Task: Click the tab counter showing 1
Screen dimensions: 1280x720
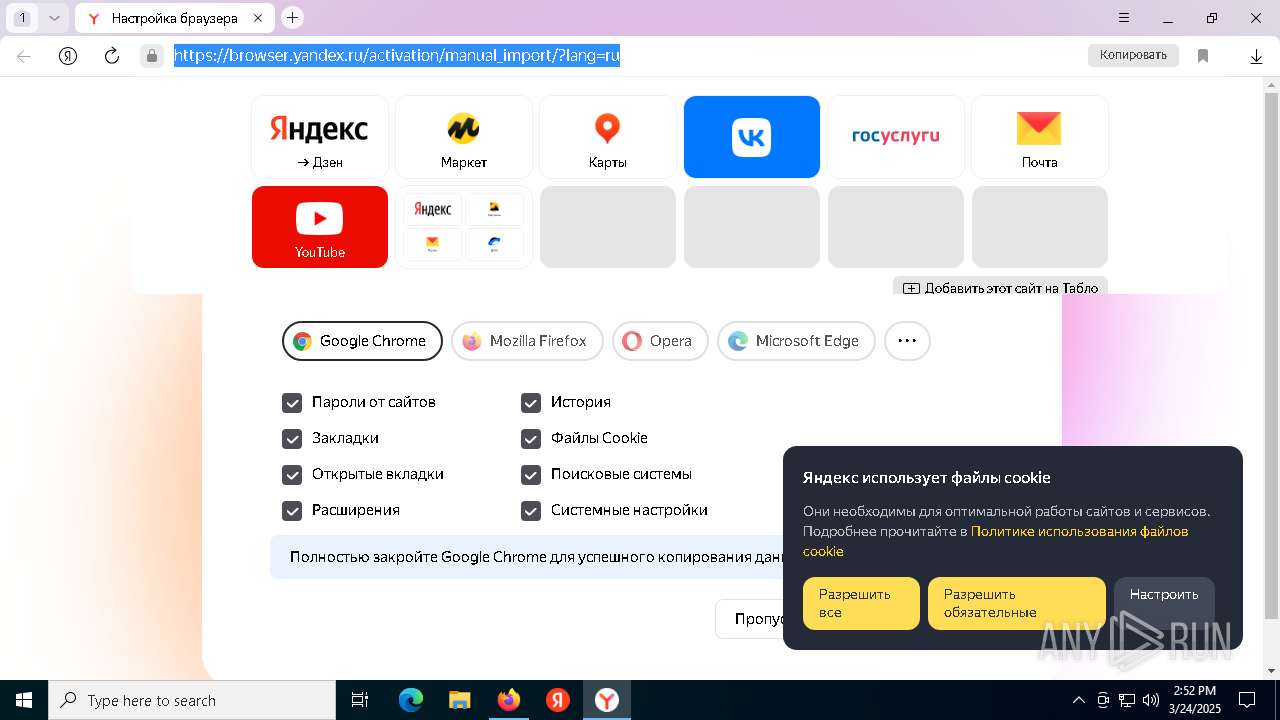Action: 23,18
